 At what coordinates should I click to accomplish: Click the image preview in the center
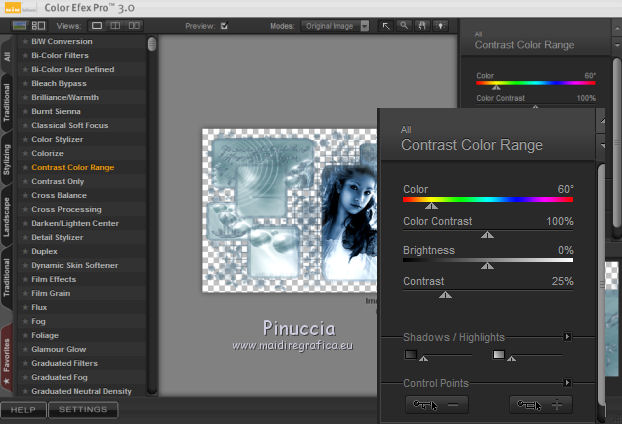coord(290,210)
